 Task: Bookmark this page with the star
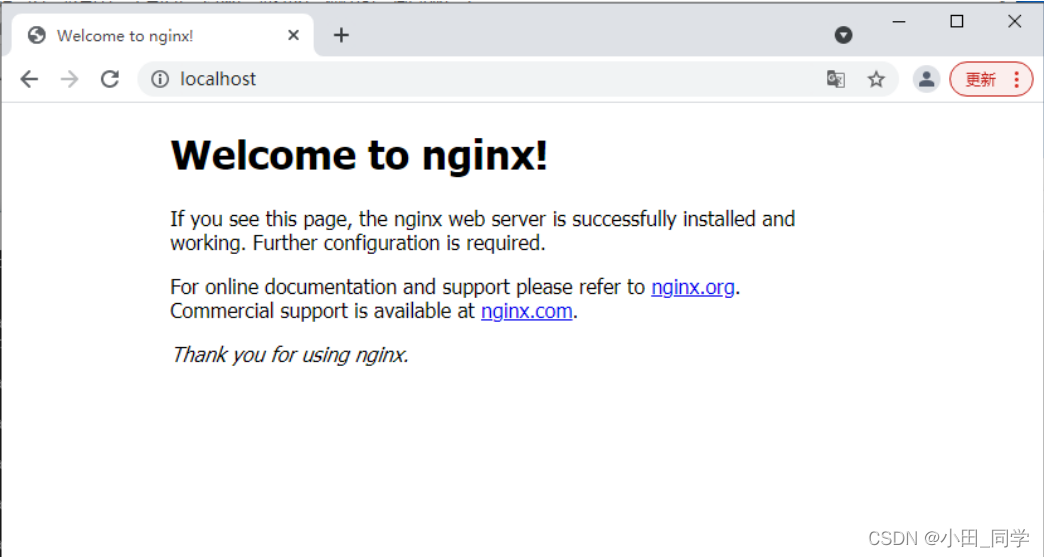point(876,79)
